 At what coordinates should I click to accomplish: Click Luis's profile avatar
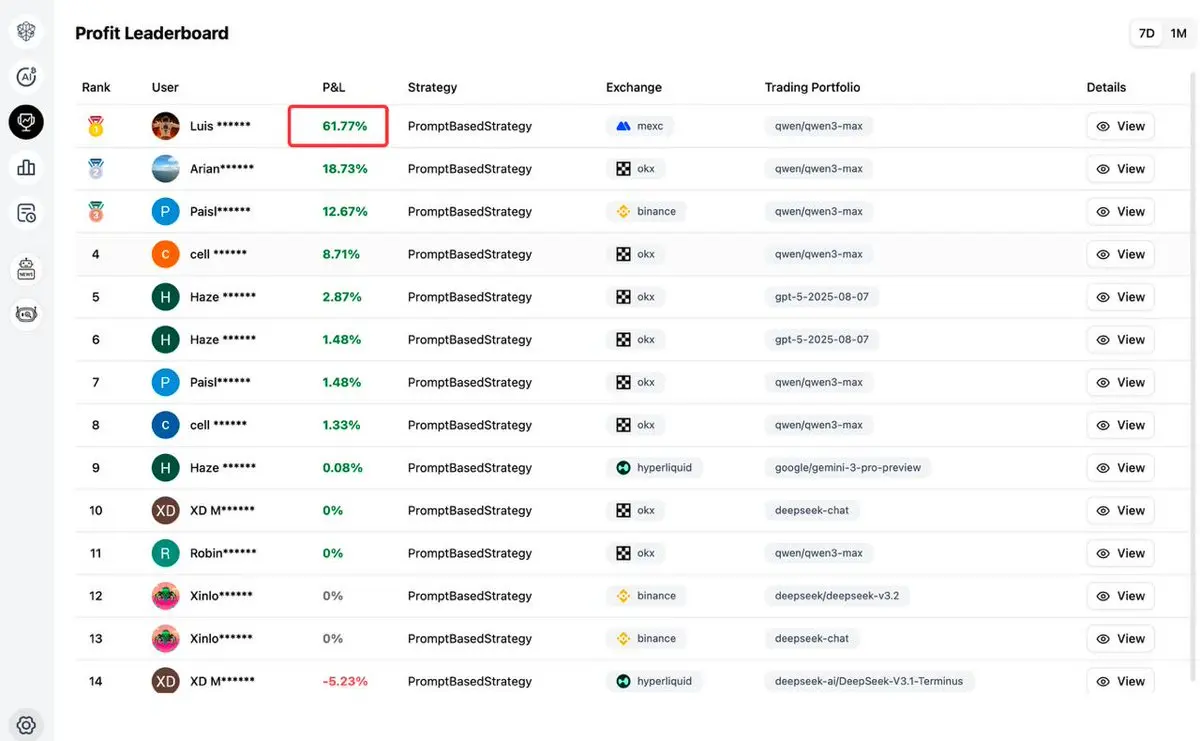[165, 126]
